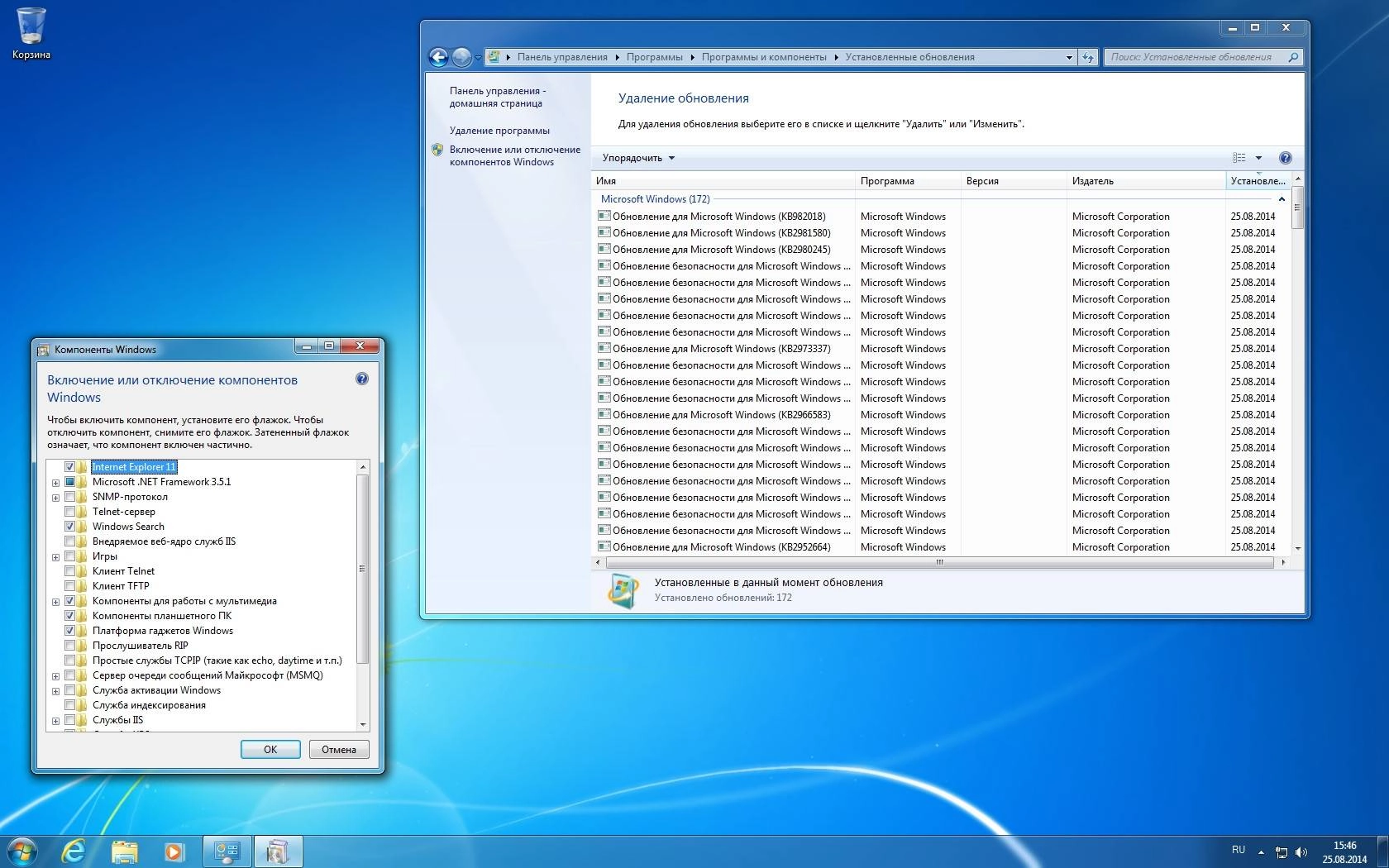The height and width of the screenshot is (868, 1389).
Task: Click update icon beside KB982018 row
Action: tap(604, 216)
